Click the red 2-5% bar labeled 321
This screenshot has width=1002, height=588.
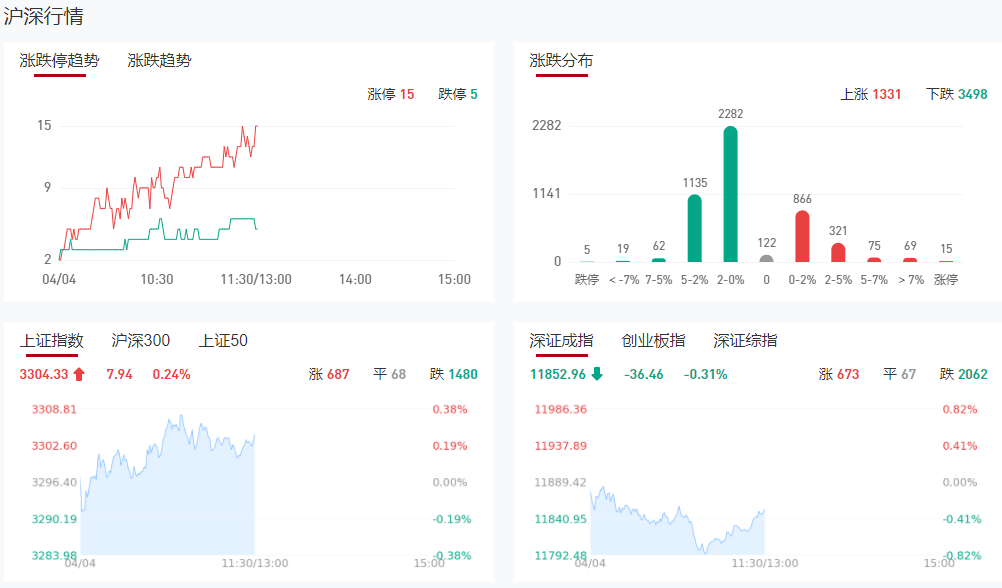(838, 252)
